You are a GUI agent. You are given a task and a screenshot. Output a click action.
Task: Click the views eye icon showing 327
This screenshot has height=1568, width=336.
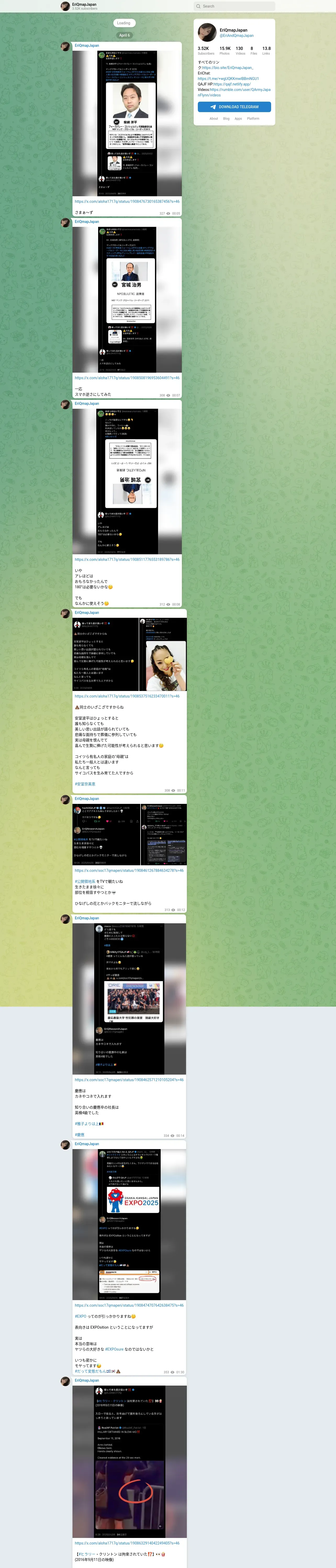click(169, 214)
